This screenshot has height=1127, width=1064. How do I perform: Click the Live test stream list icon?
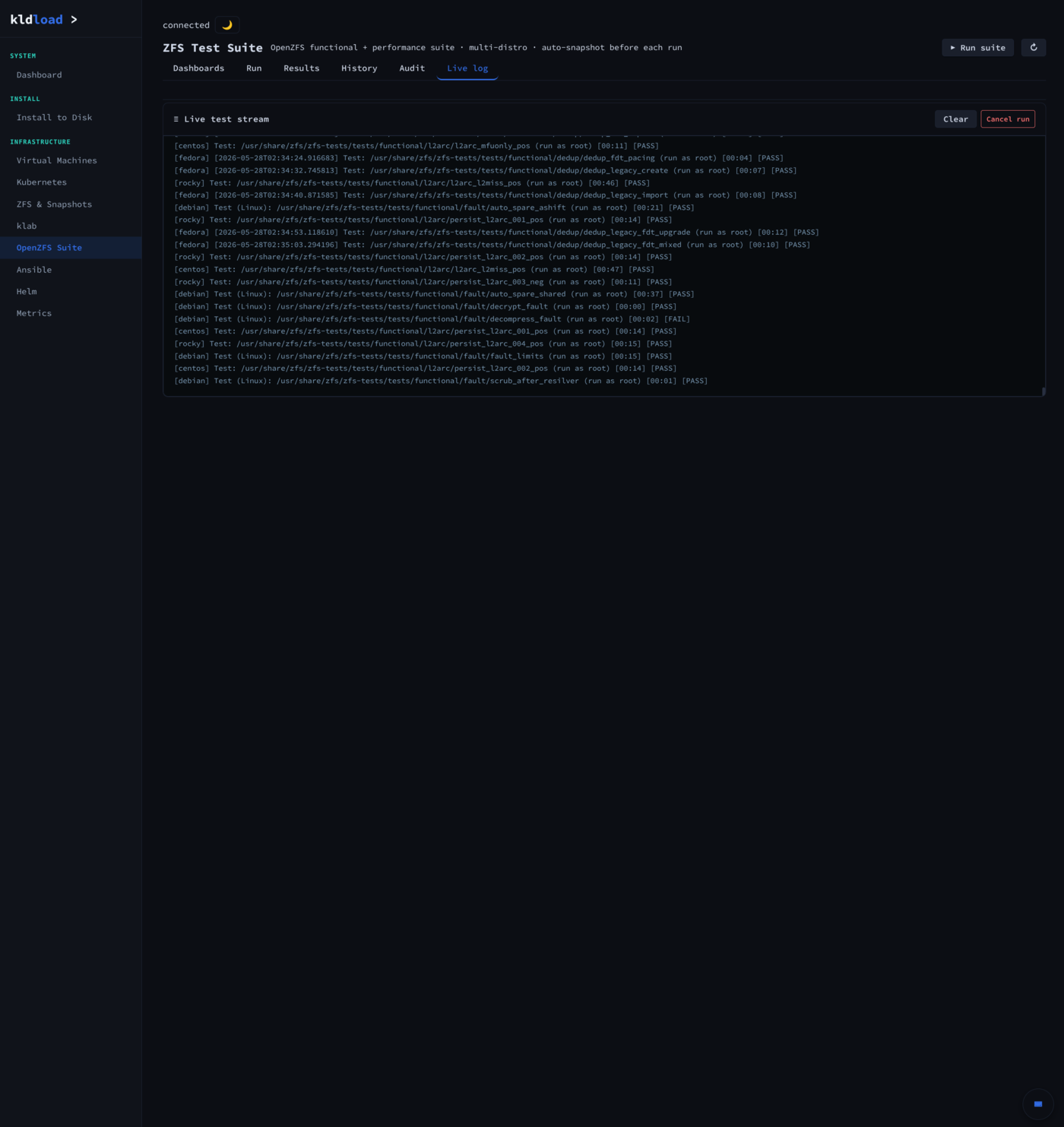click(176, 119)
